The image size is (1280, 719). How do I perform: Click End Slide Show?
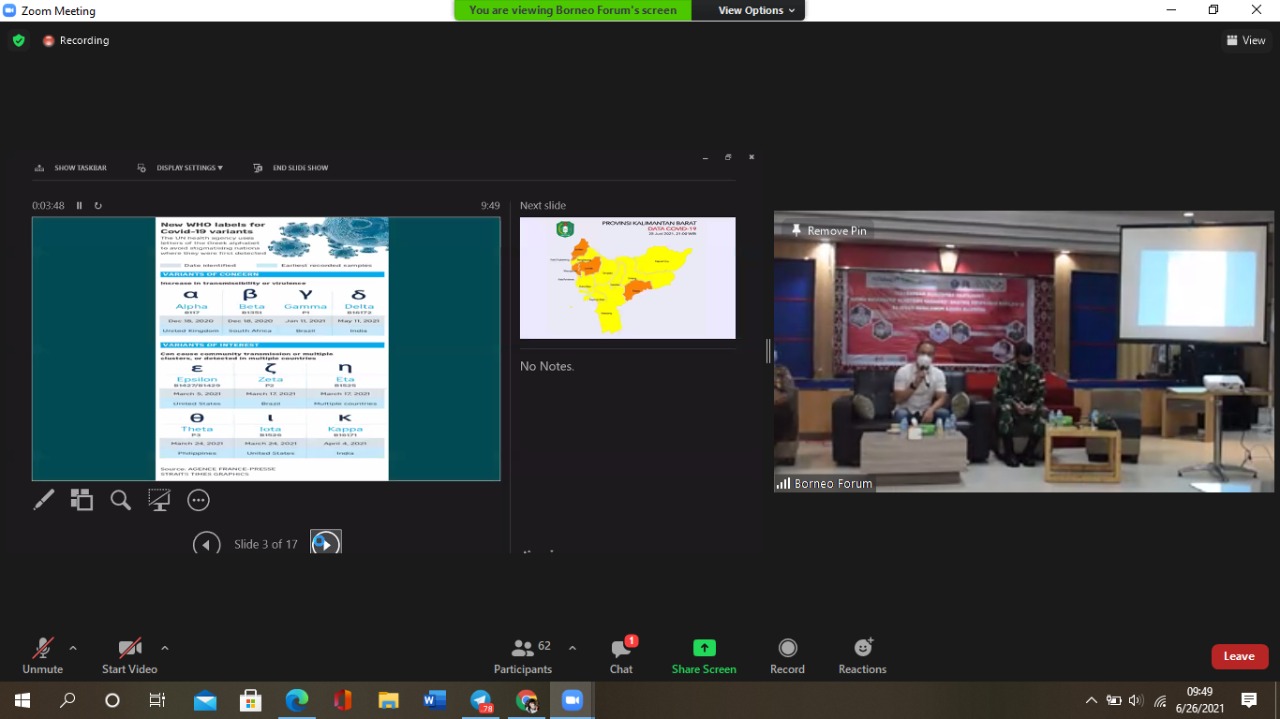pyautogui.click(x=291, y=168)
